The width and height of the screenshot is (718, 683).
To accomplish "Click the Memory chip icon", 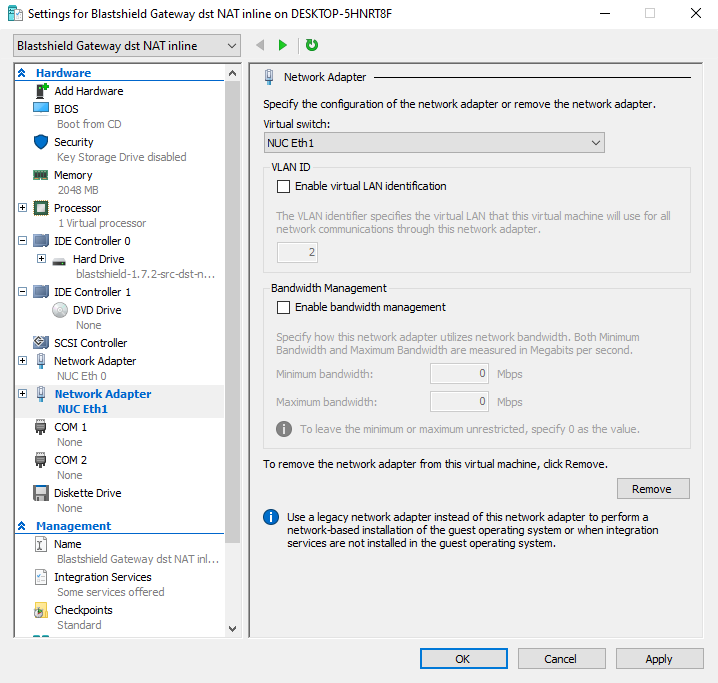I will pos(41,175).
